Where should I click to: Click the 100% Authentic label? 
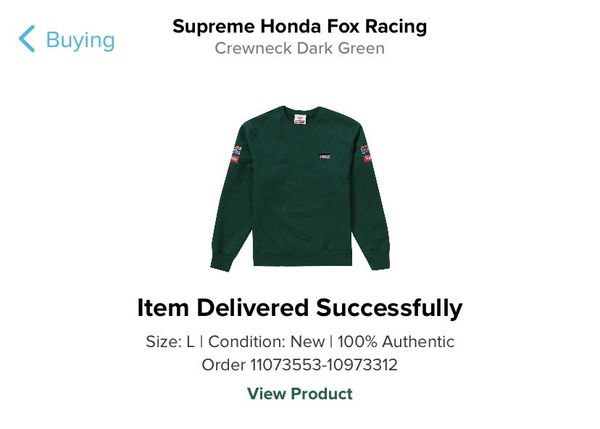coord(396,341)
